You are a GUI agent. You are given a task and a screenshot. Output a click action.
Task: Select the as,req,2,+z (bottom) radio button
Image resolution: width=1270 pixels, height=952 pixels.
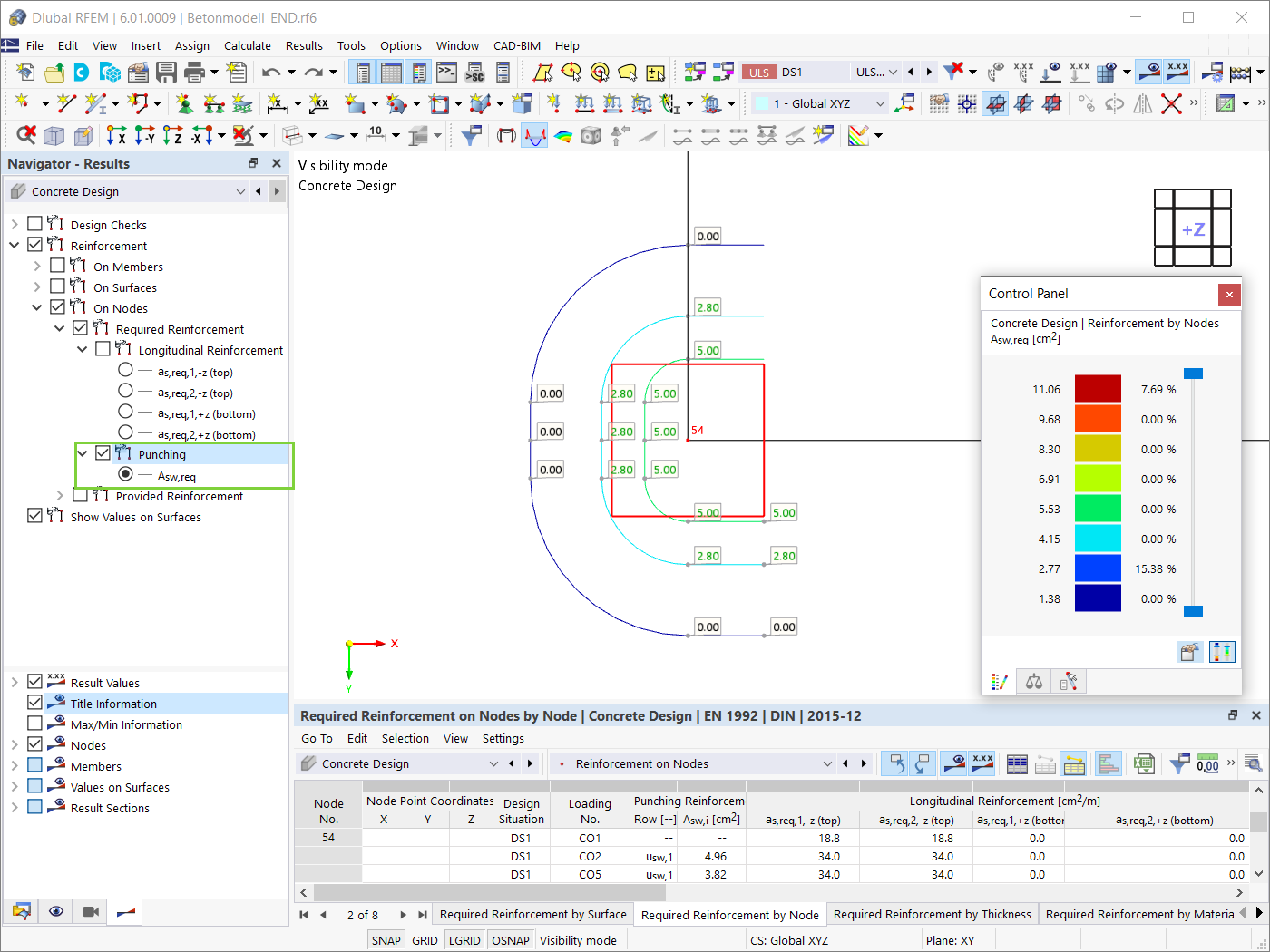125,432
